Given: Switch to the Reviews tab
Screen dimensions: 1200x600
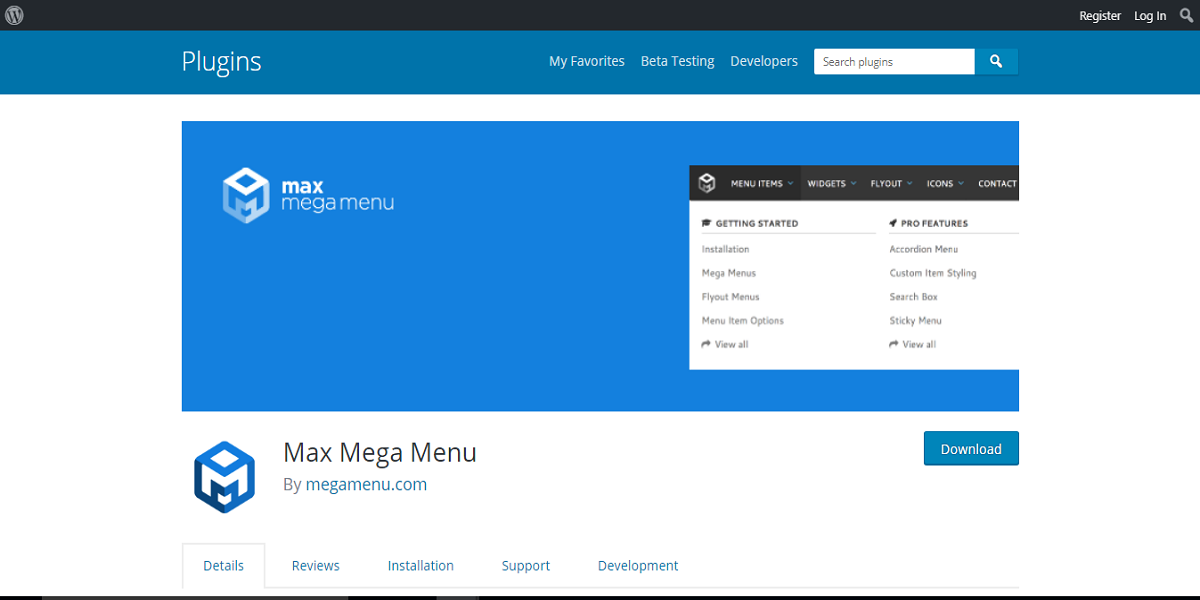Looking at the screenshot, I should pyautogui.click(x=316, y=565).
